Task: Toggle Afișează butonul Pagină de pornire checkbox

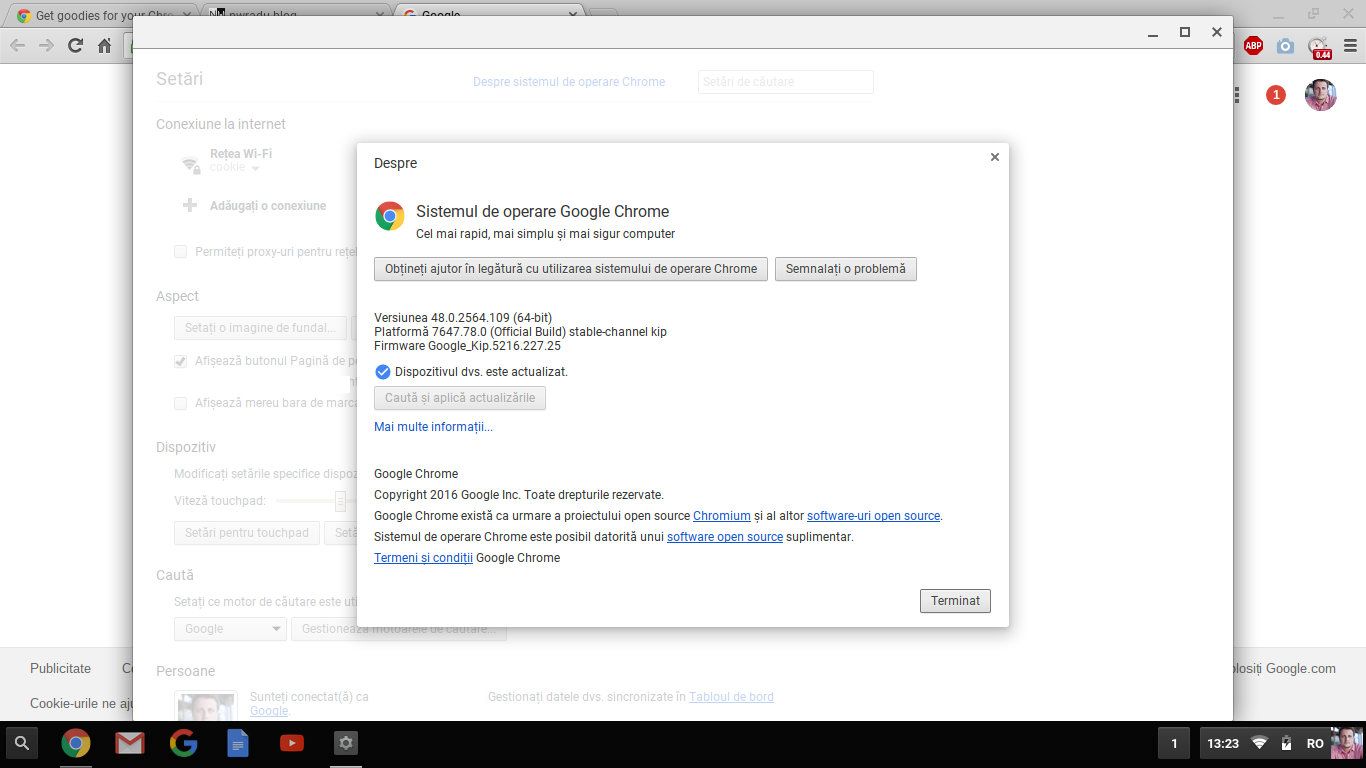Action: point(181,361)
